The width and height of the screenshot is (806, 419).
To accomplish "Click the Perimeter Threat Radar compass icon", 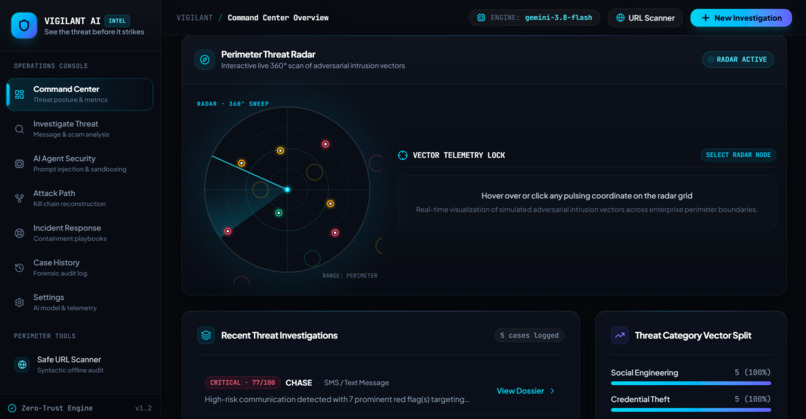I will click(205, 60).
